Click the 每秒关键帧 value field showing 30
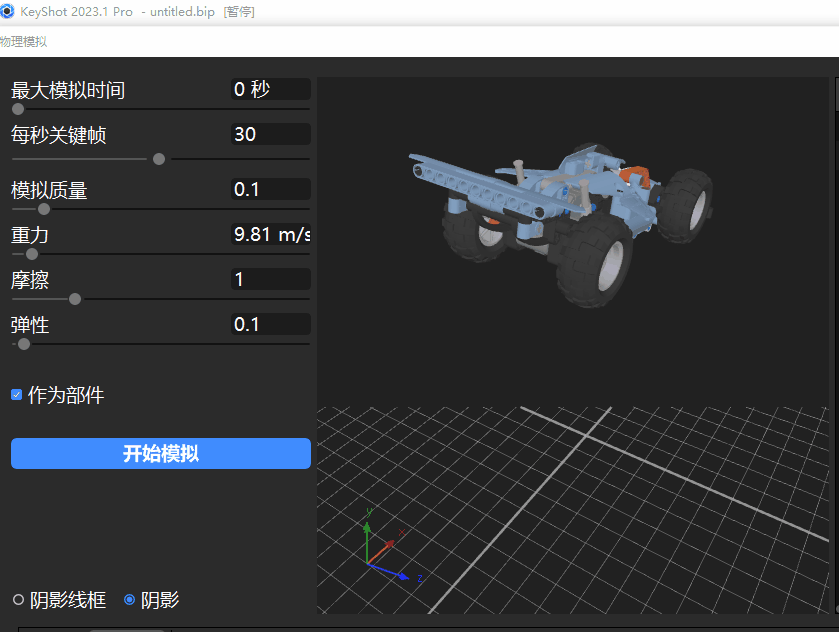This screenshot has height=632, width=839. 271,134
